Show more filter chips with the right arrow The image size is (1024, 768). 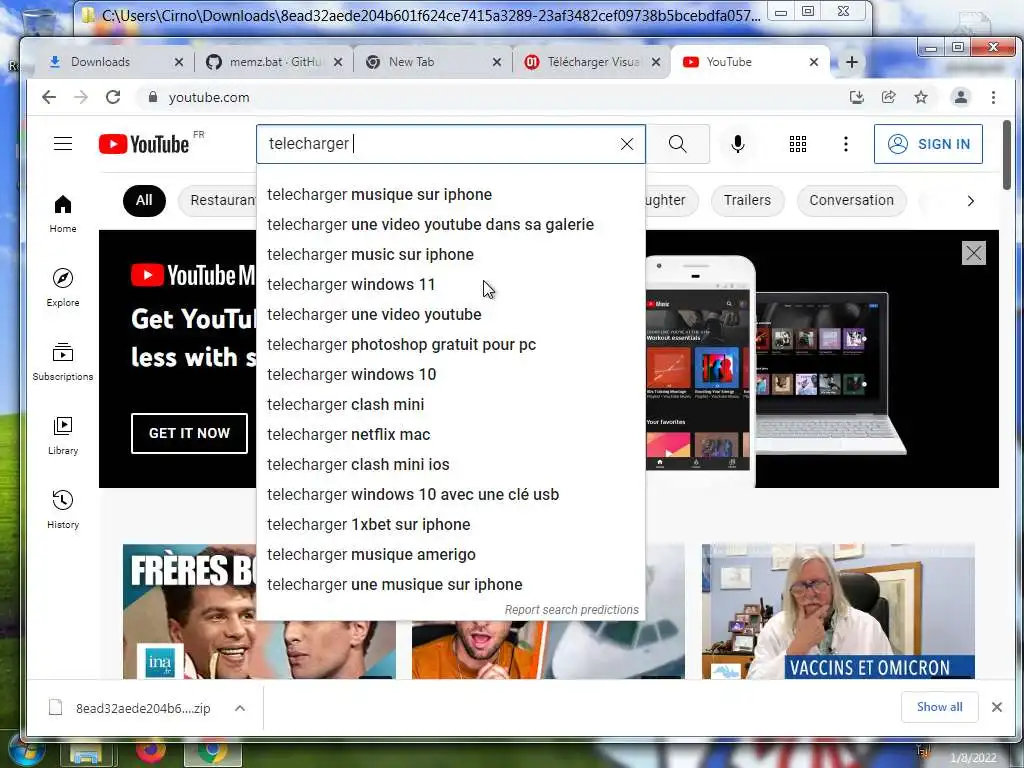coord(970,201)
